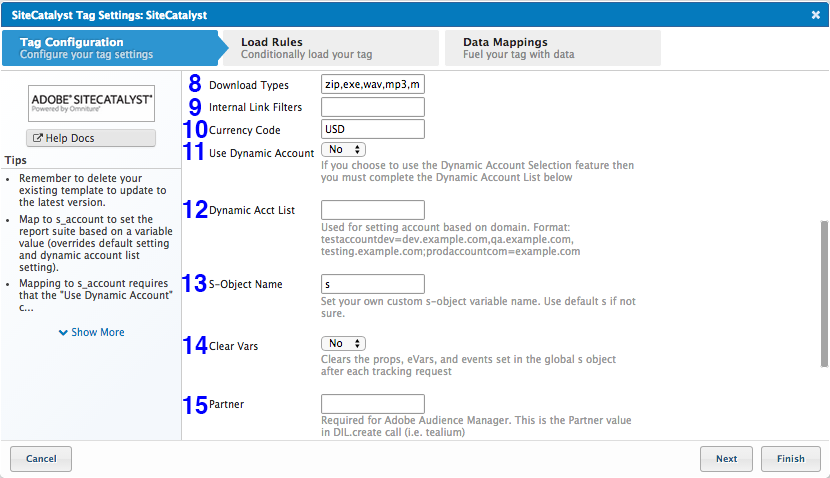Screen dimensions: 830x478
Task: Click the Dynamic Acct List field
Action: pyautogui.click(x=373, y=210)
